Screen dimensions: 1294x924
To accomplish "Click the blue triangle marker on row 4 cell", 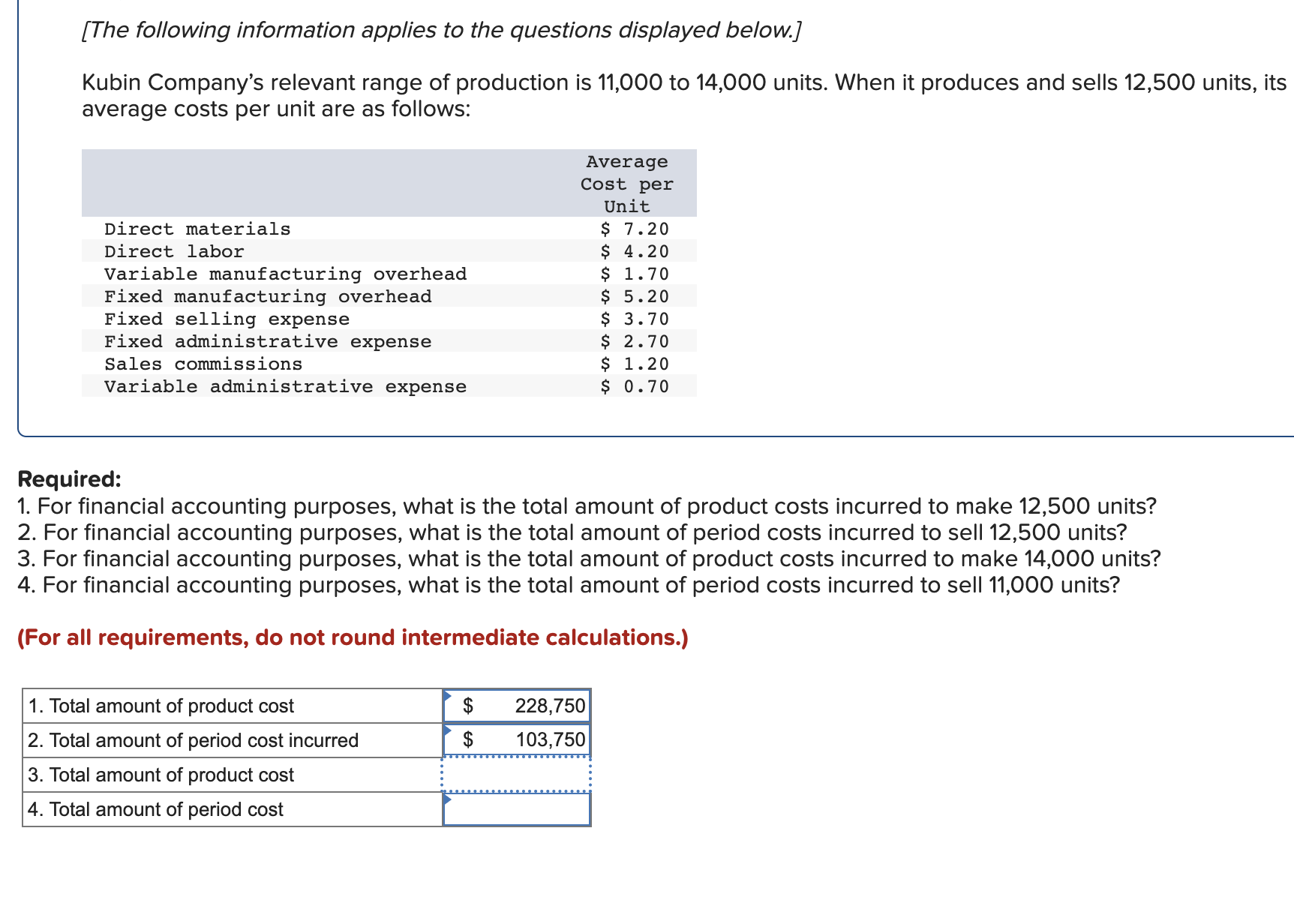I will 448,799.
